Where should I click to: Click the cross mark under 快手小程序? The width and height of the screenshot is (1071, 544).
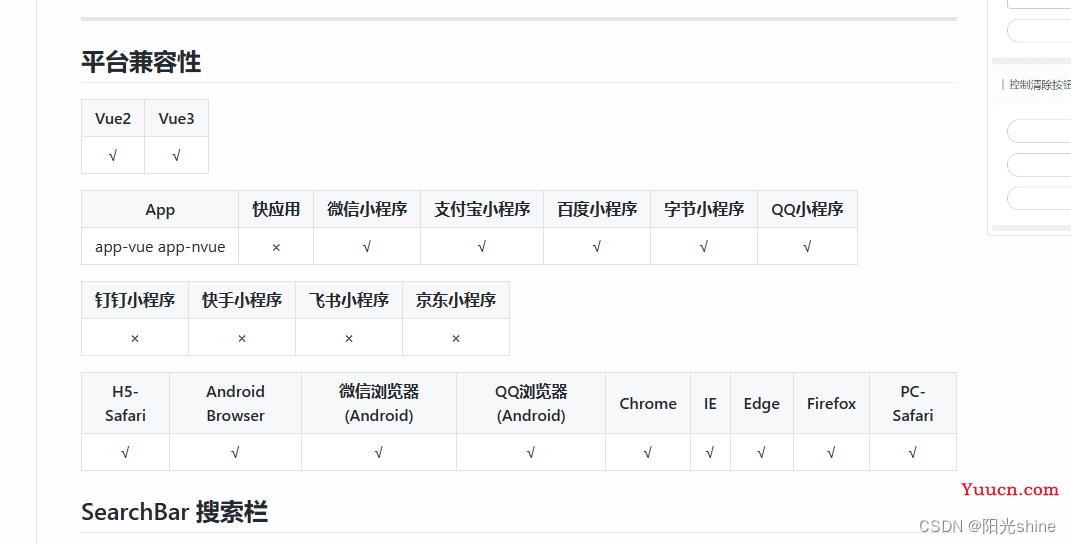coord(242,338)
